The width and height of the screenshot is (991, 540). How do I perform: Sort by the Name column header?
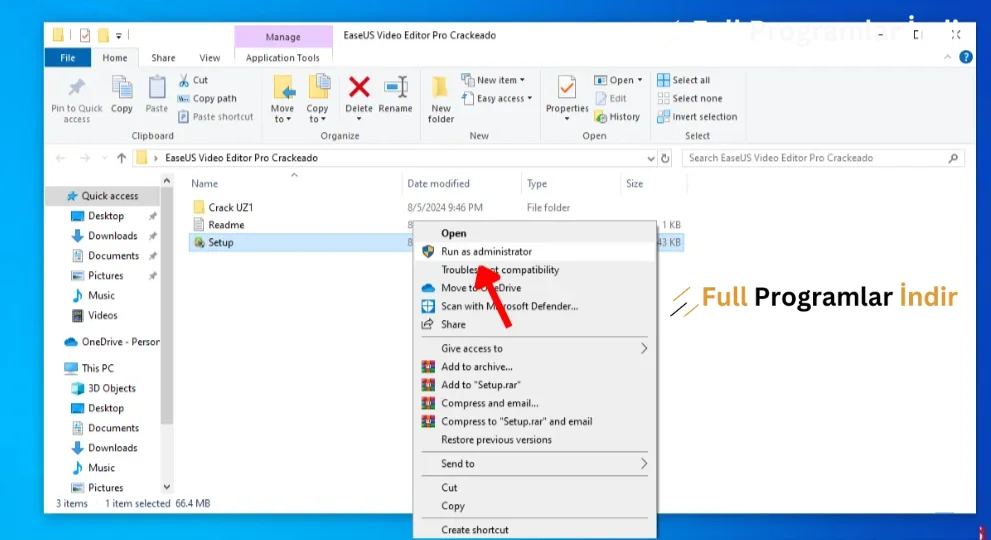tap(295, 184)
